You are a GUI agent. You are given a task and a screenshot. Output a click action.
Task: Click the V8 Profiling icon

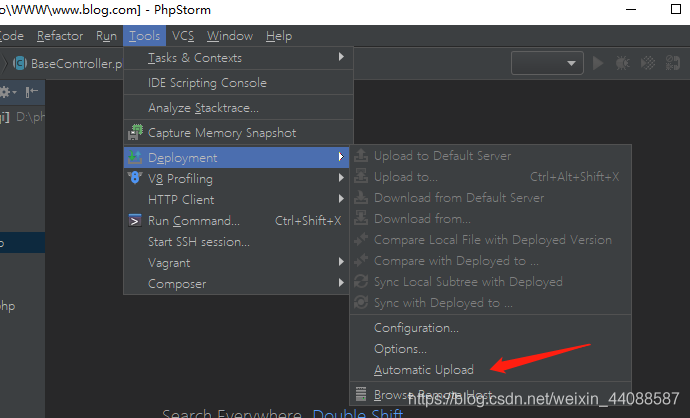click(x=135, y=178)
